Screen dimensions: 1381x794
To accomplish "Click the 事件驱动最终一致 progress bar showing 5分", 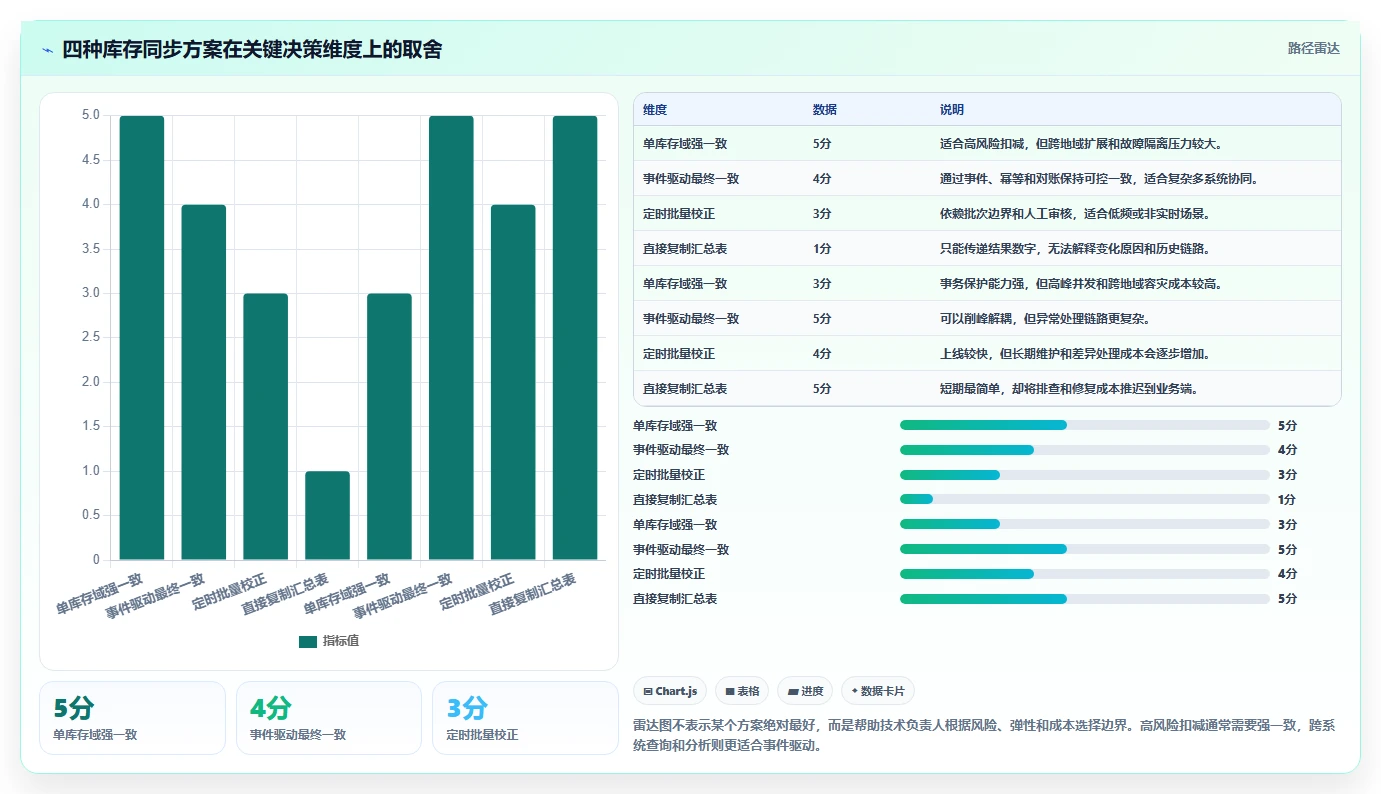I will click(x=1085, y=549).
